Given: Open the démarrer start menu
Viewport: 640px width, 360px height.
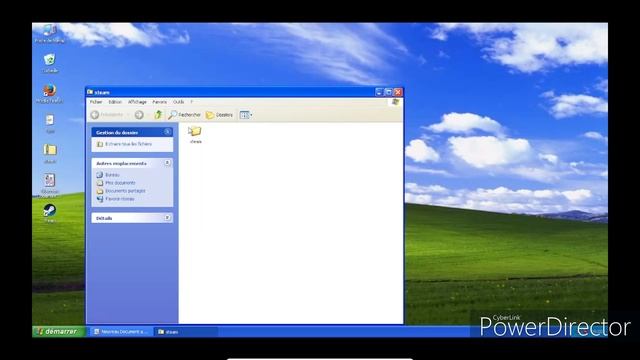Looking at the screenshot, I should (58, 331).
